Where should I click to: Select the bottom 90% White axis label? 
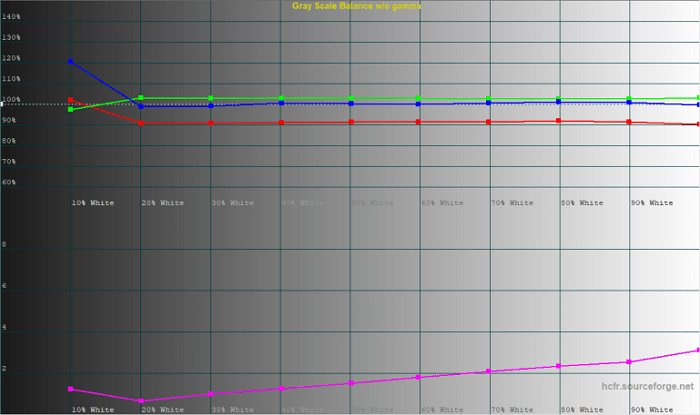coord(651,409)
